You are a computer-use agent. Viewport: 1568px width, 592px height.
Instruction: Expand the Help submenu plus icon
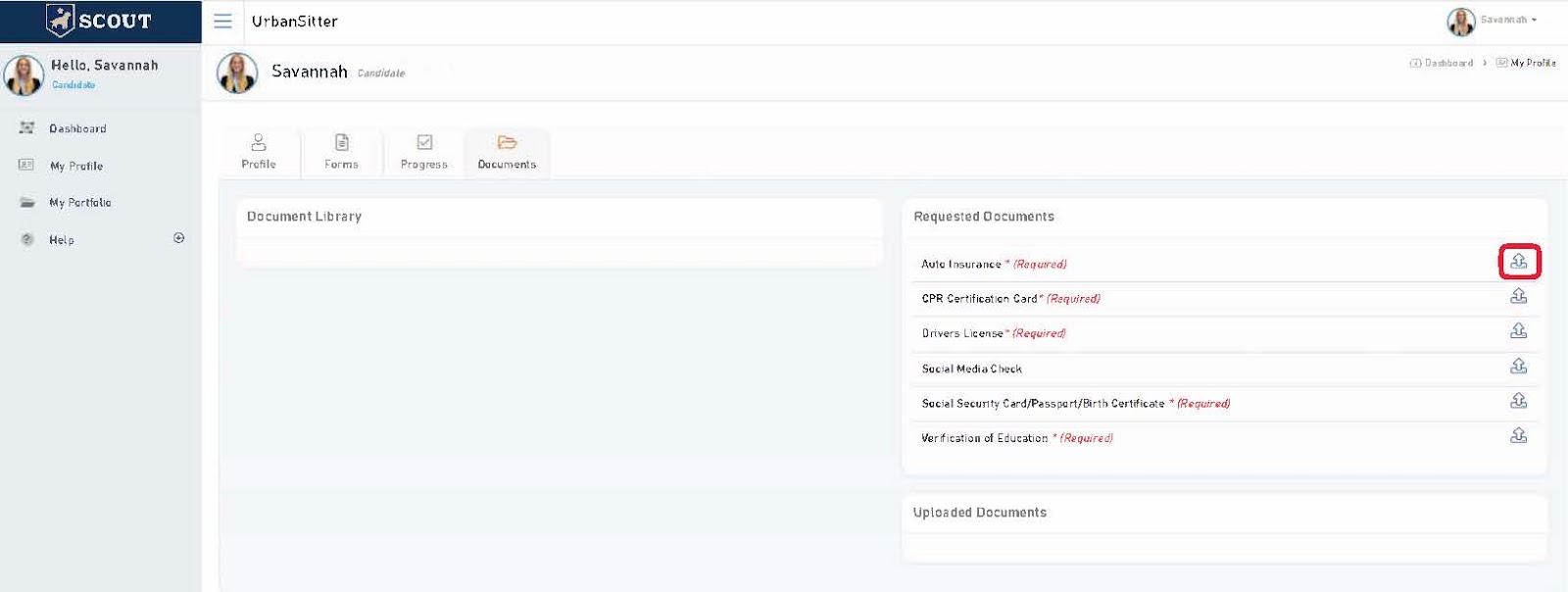178,238
